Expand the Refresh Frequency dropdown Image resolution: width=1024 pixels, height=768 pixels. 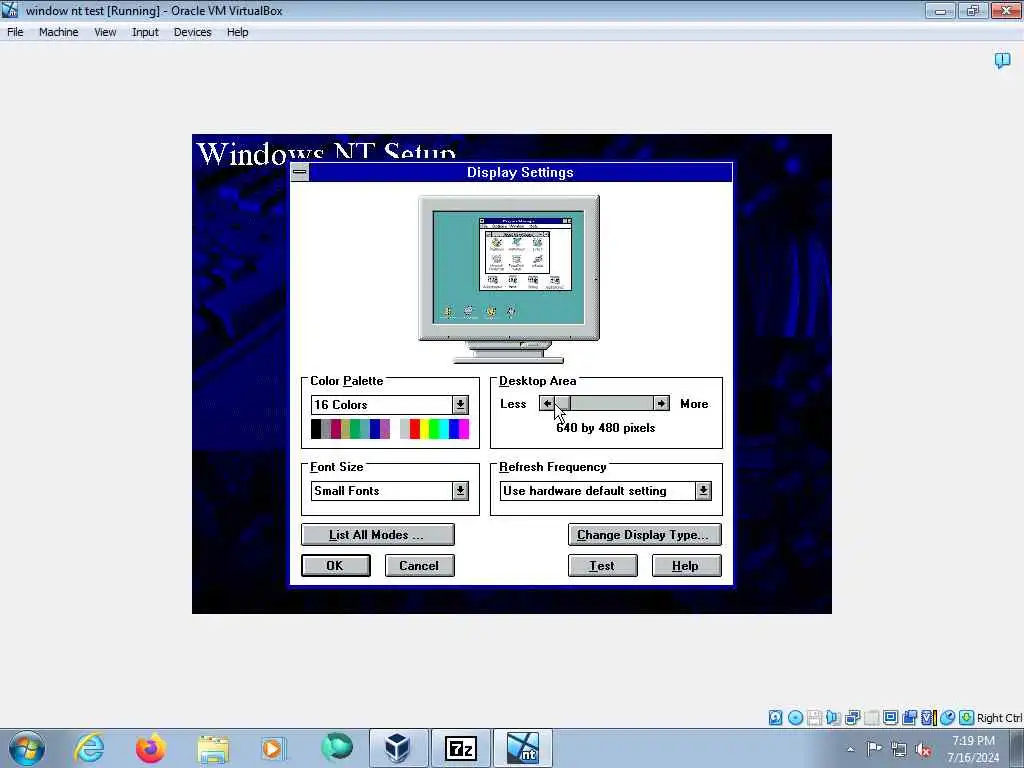703,490
